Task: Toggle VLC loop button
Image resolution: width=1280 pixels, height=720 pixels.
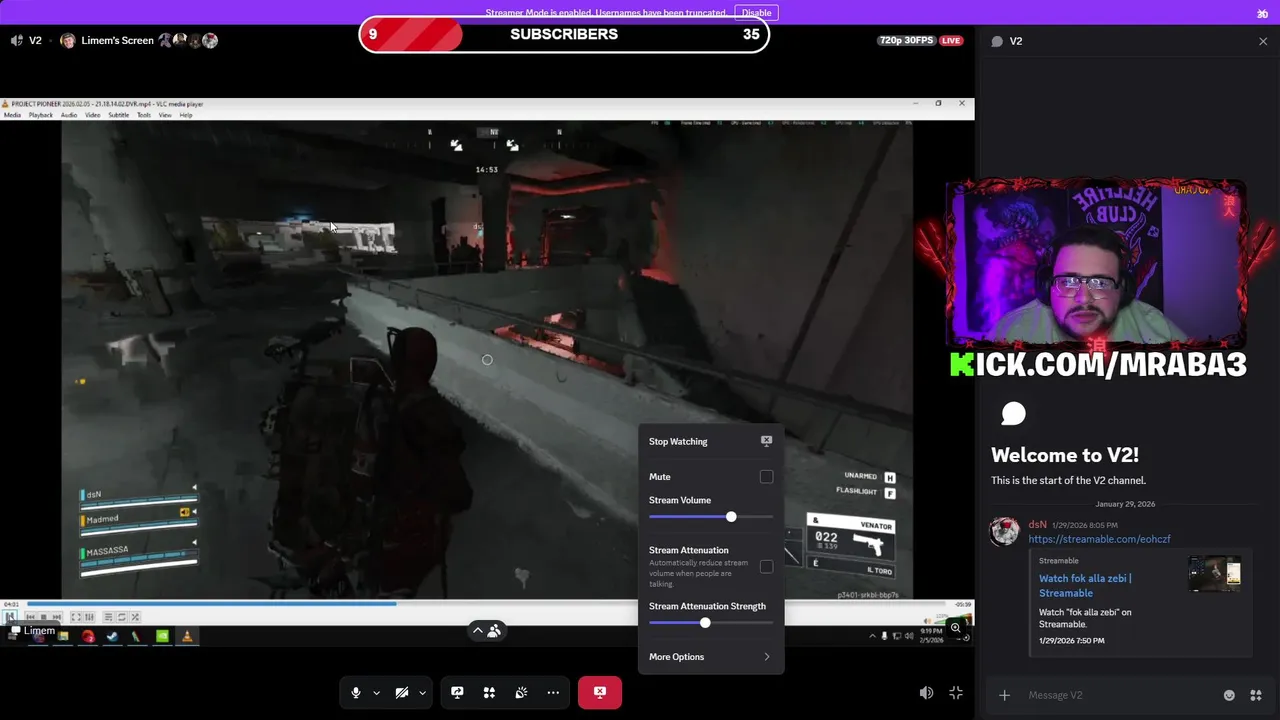Action: pos(122,617)
